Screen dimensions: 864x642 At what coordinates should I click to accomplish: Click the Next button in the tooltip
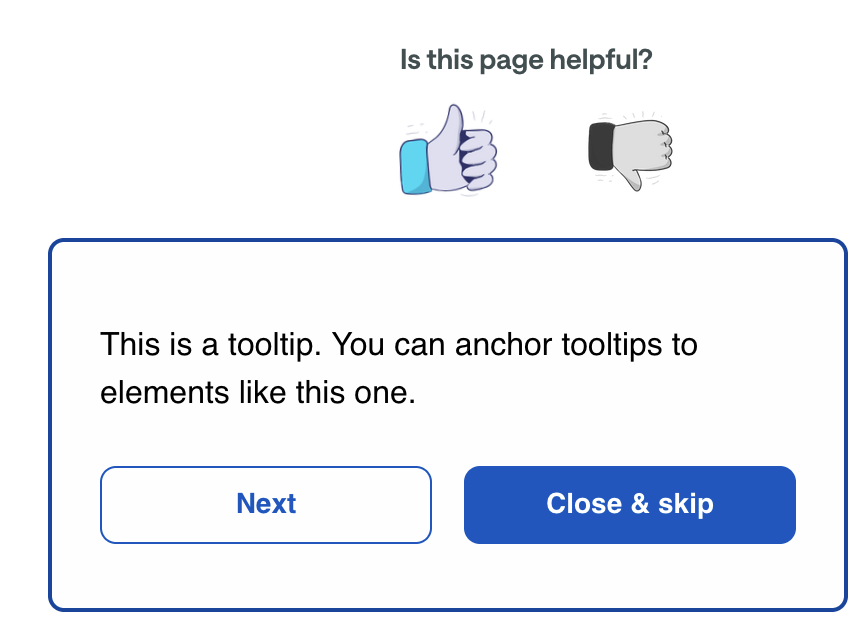point(265,505)
